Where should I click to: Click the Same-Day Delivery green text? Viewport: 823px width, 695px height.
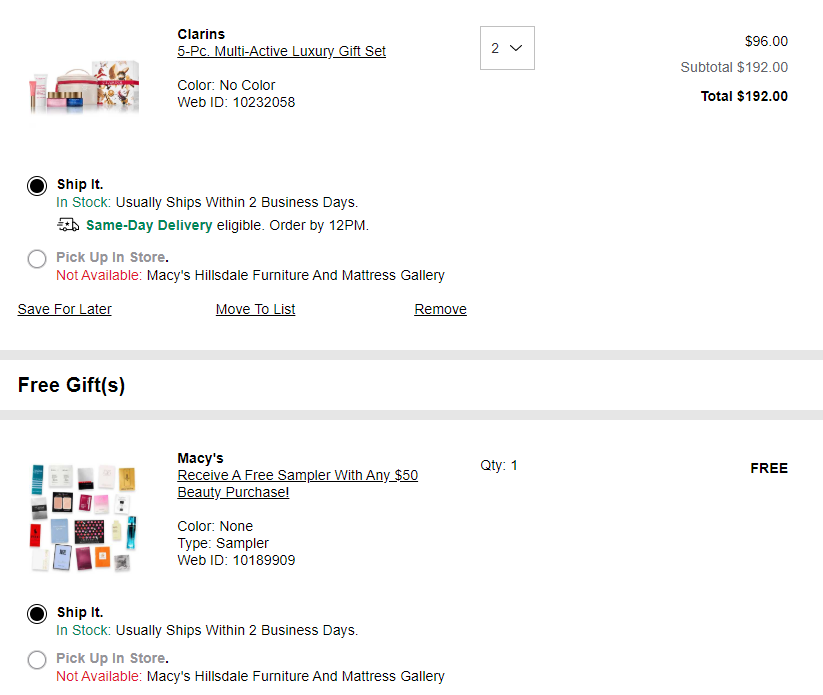pos(149,225)
